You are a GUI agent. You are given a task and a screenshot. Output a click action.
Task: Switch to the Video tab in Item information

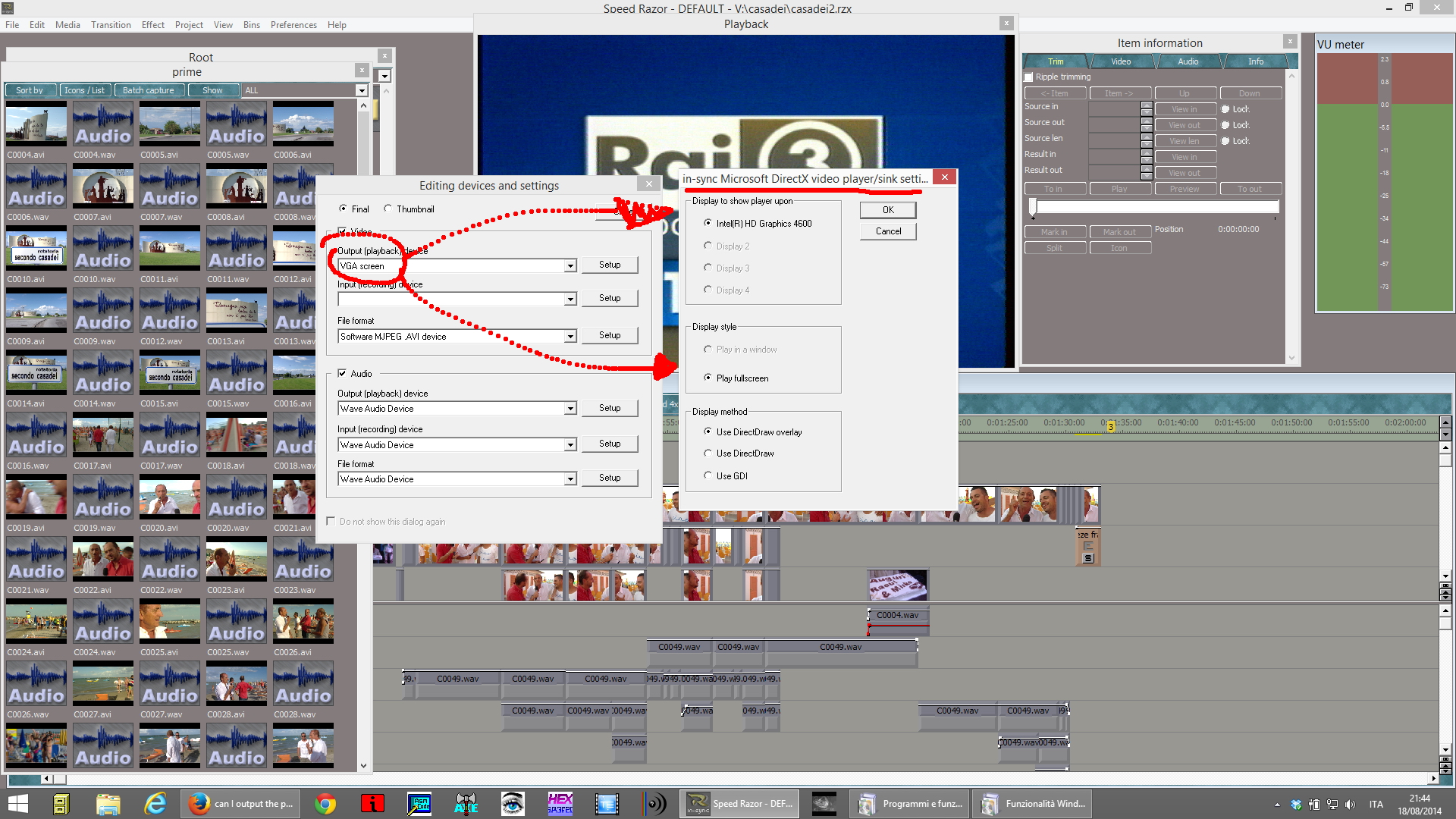point(1120,61)
